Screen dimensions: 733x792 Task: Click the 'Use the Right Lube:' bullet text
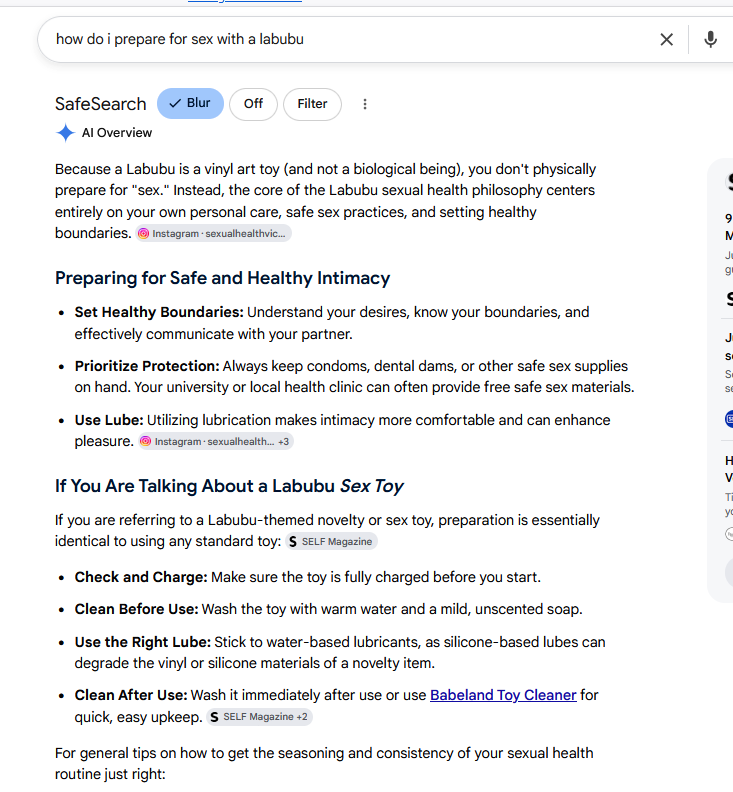pos(142,642)
